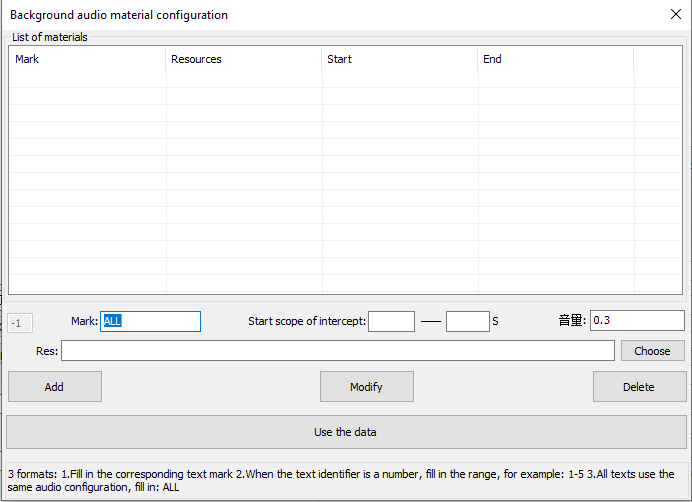Apply settings with Use the data button
The height and width of the screenshot is (502, 692).
pyautogui.click(x=345, y=432)
